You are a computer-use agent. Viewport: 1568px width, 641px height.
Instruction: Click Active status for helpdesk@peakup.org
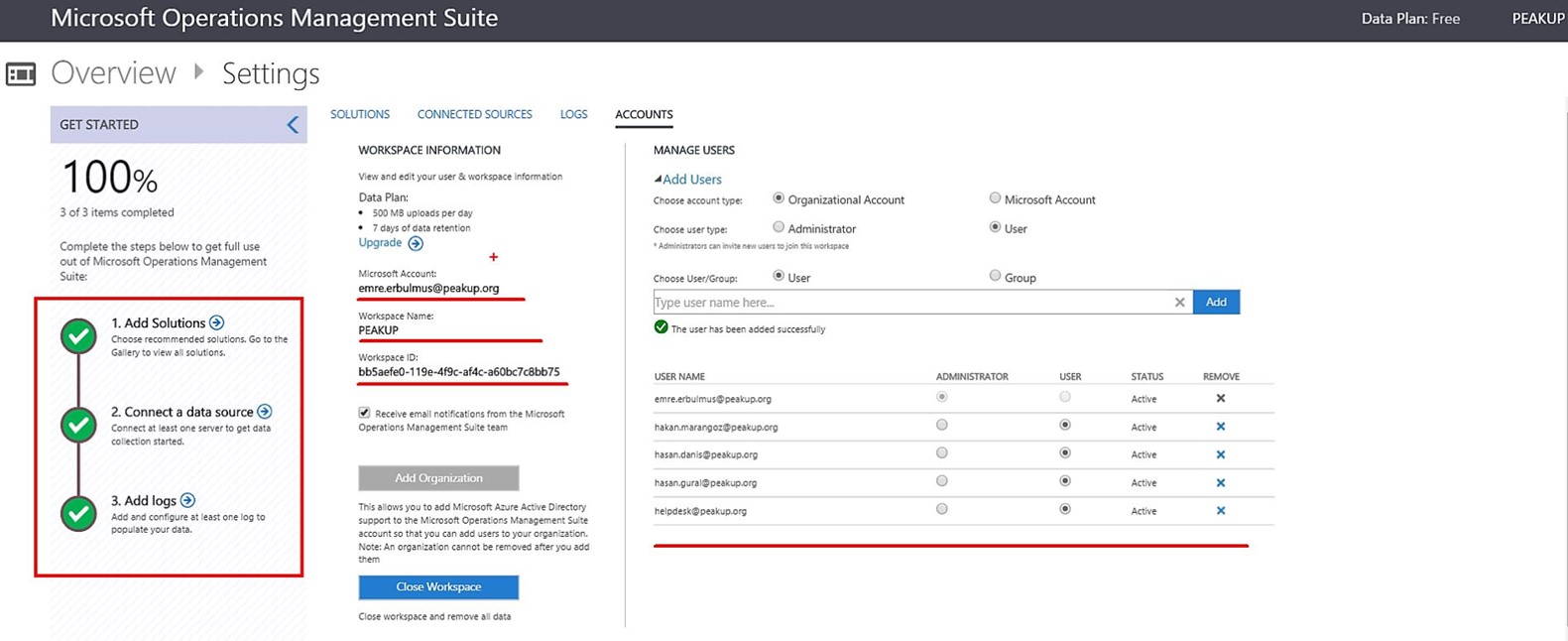pyautogui.click(x=1144, y=512)
